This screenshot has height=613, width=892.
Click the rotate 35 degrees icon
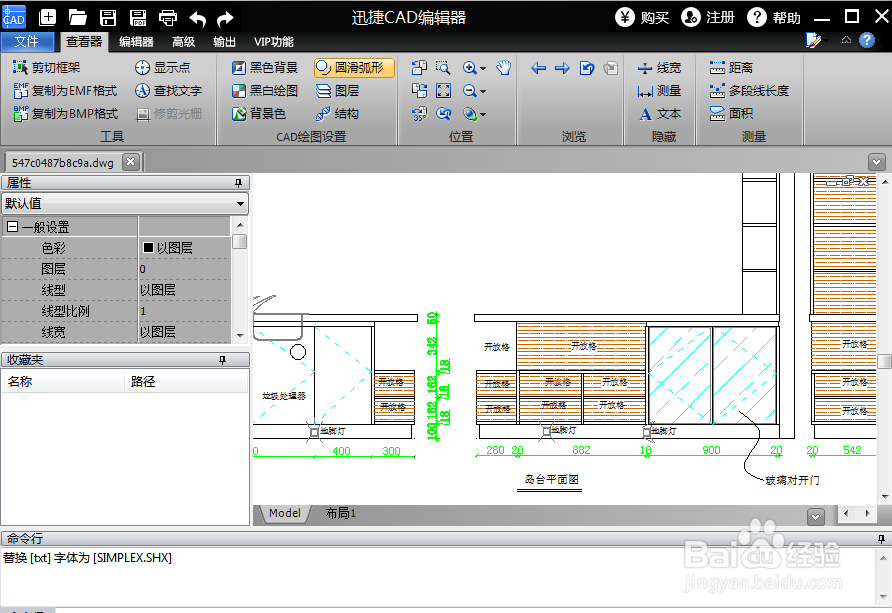pyautogui.click(x=419, y=114)
